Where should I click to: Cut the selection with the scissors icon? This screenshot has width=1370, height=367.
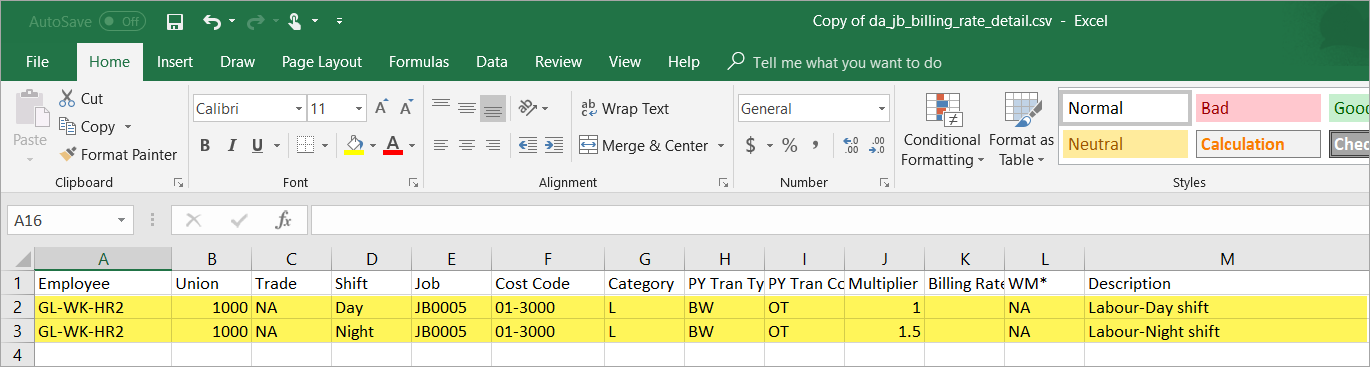coord(68,98)
